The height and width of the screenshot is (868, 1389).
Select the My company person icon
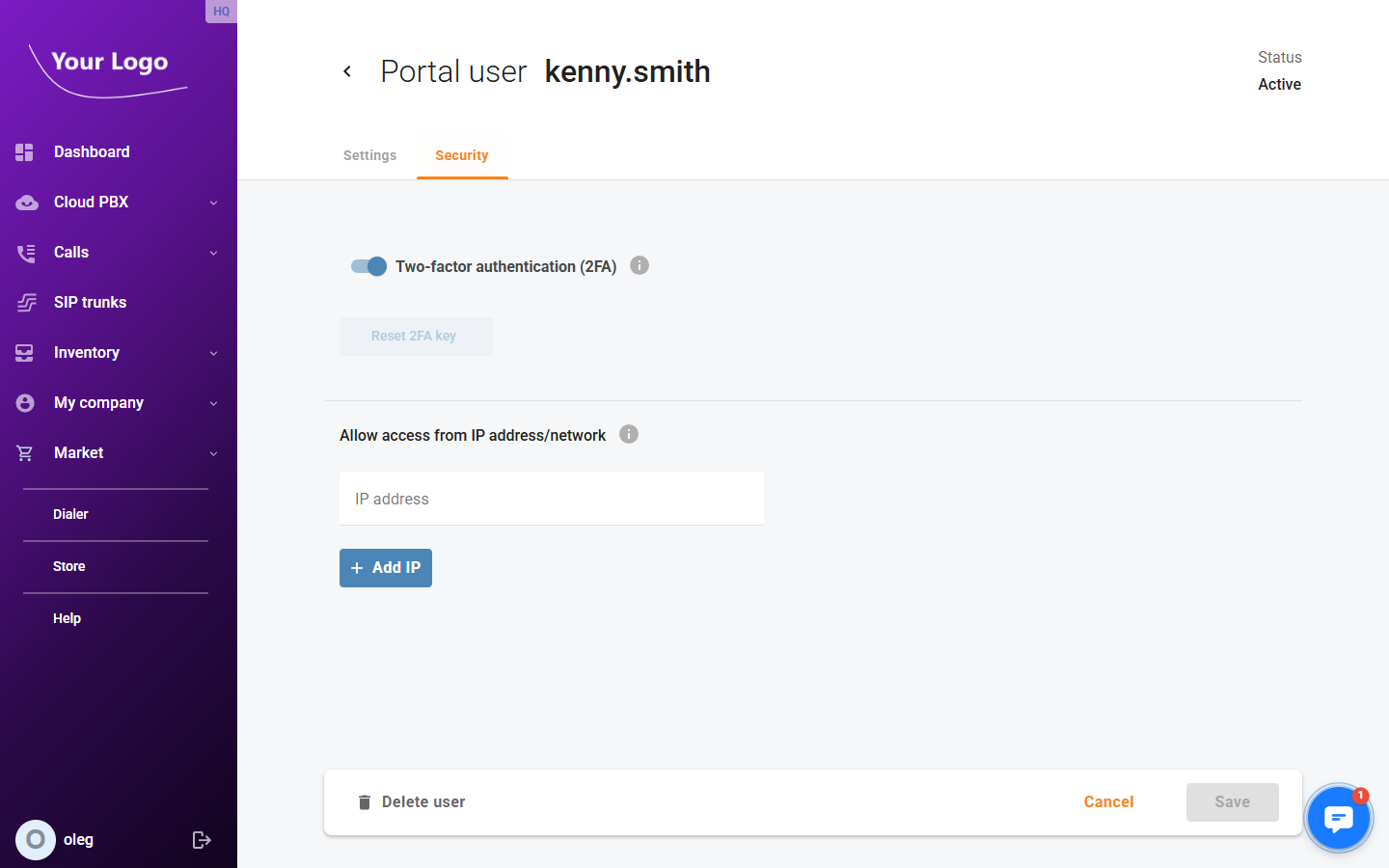(25, 402)
